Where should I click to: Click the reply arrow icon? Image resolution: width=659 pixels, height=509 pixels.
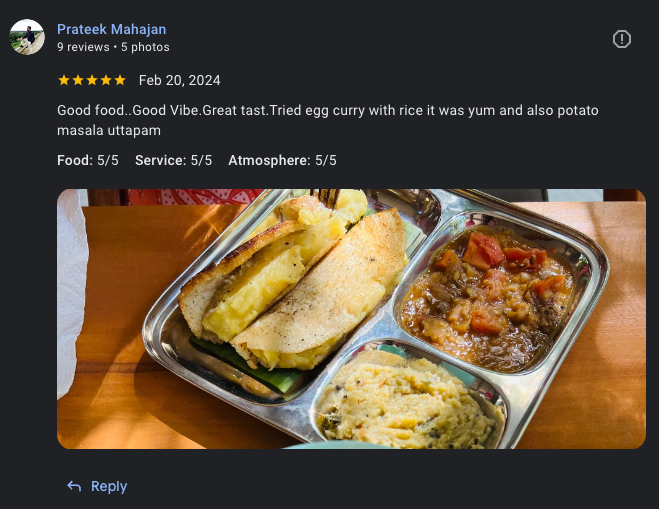tap(74, 486)
